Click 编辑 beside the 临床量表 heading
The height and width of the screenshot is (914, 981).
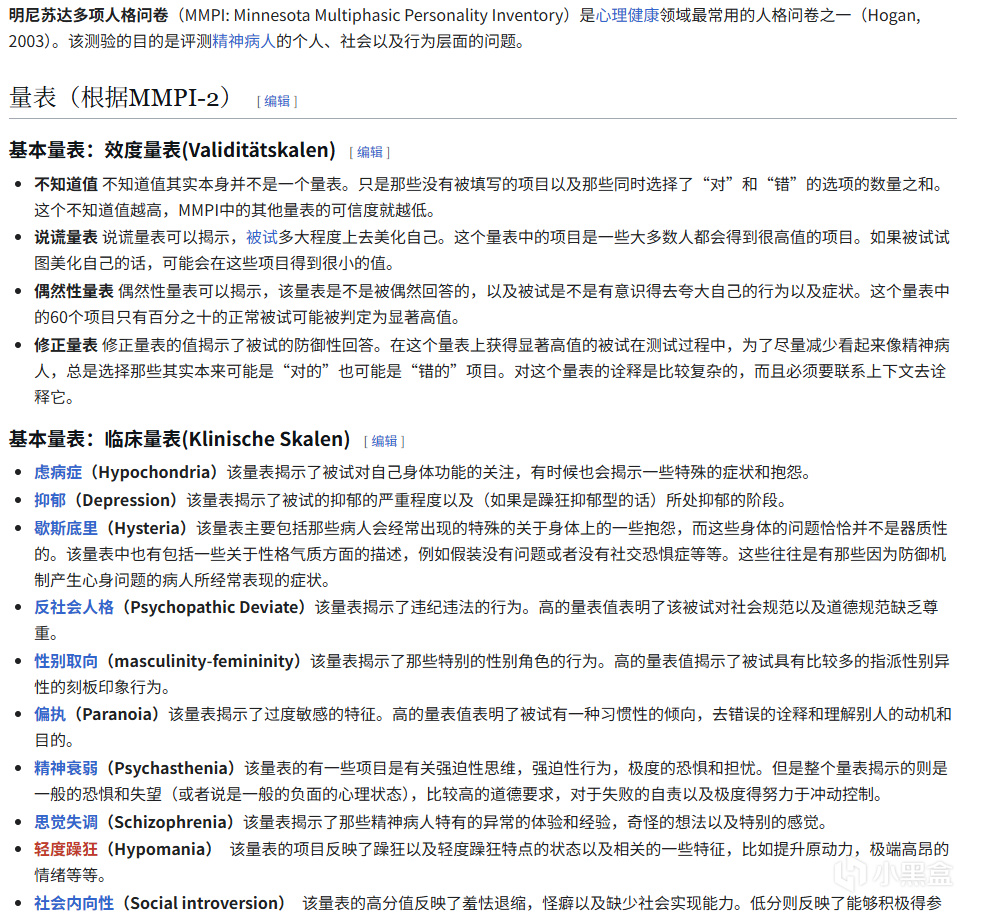click(384, 441)
